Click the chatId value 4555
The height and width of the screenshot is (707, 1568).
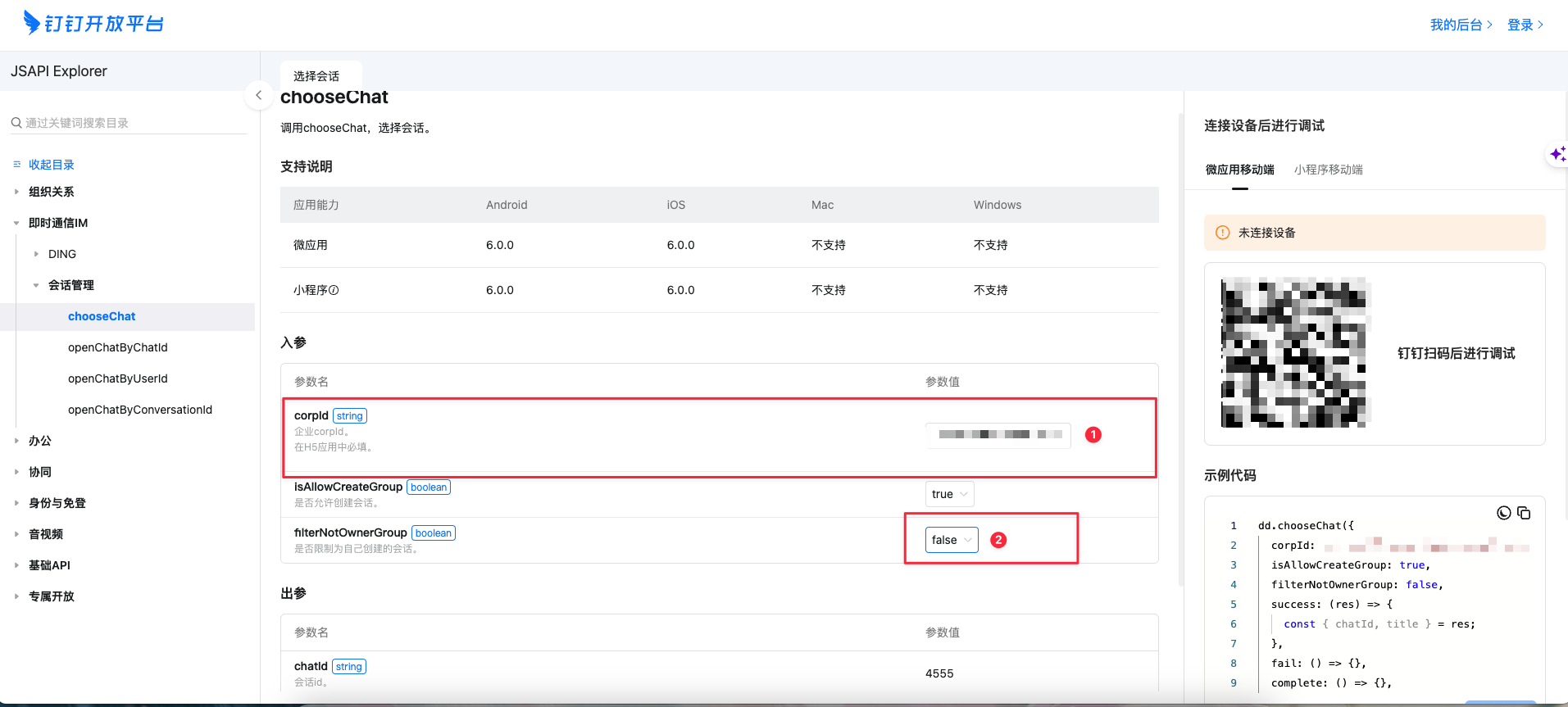939,673
